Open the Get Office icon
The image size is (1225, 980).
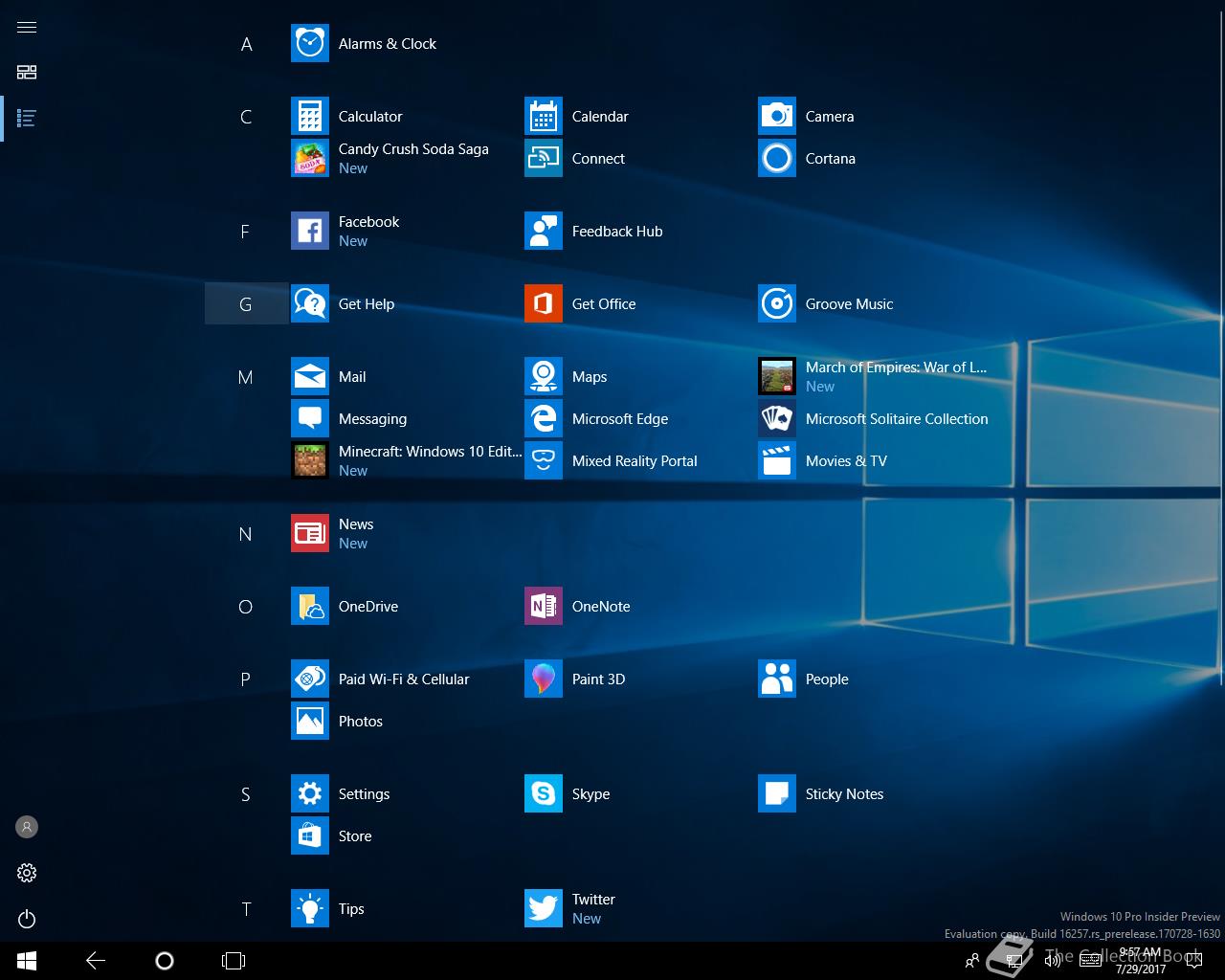click(544, 304)
